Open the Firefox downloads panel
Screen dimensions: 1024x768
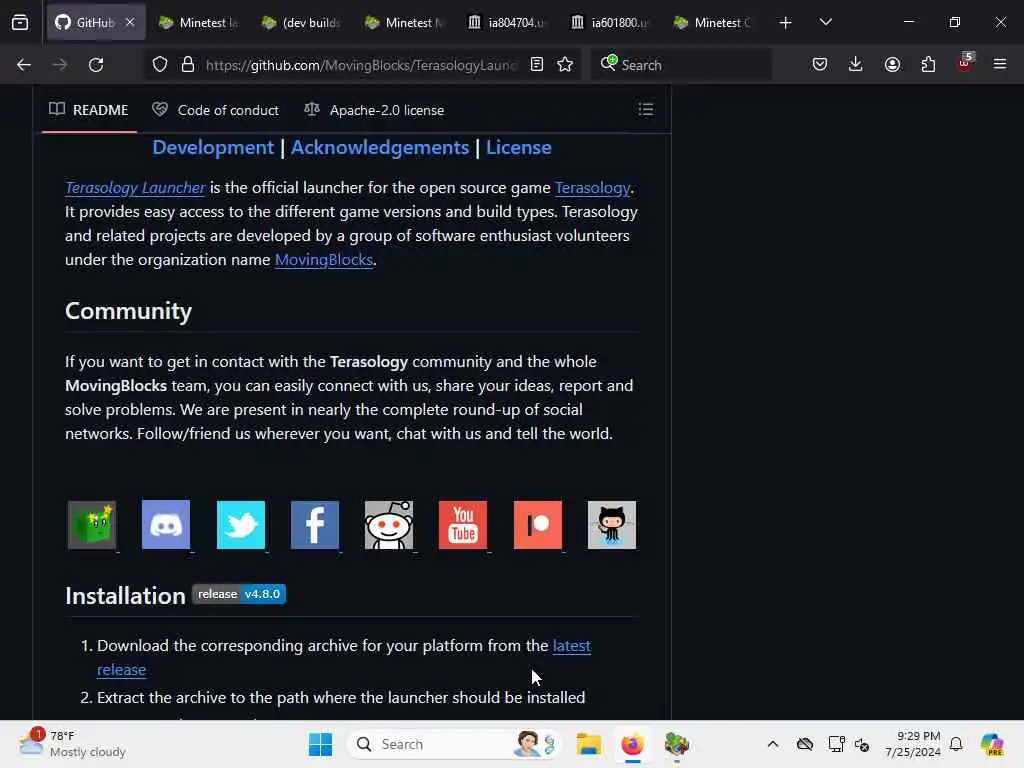(856, 65)
